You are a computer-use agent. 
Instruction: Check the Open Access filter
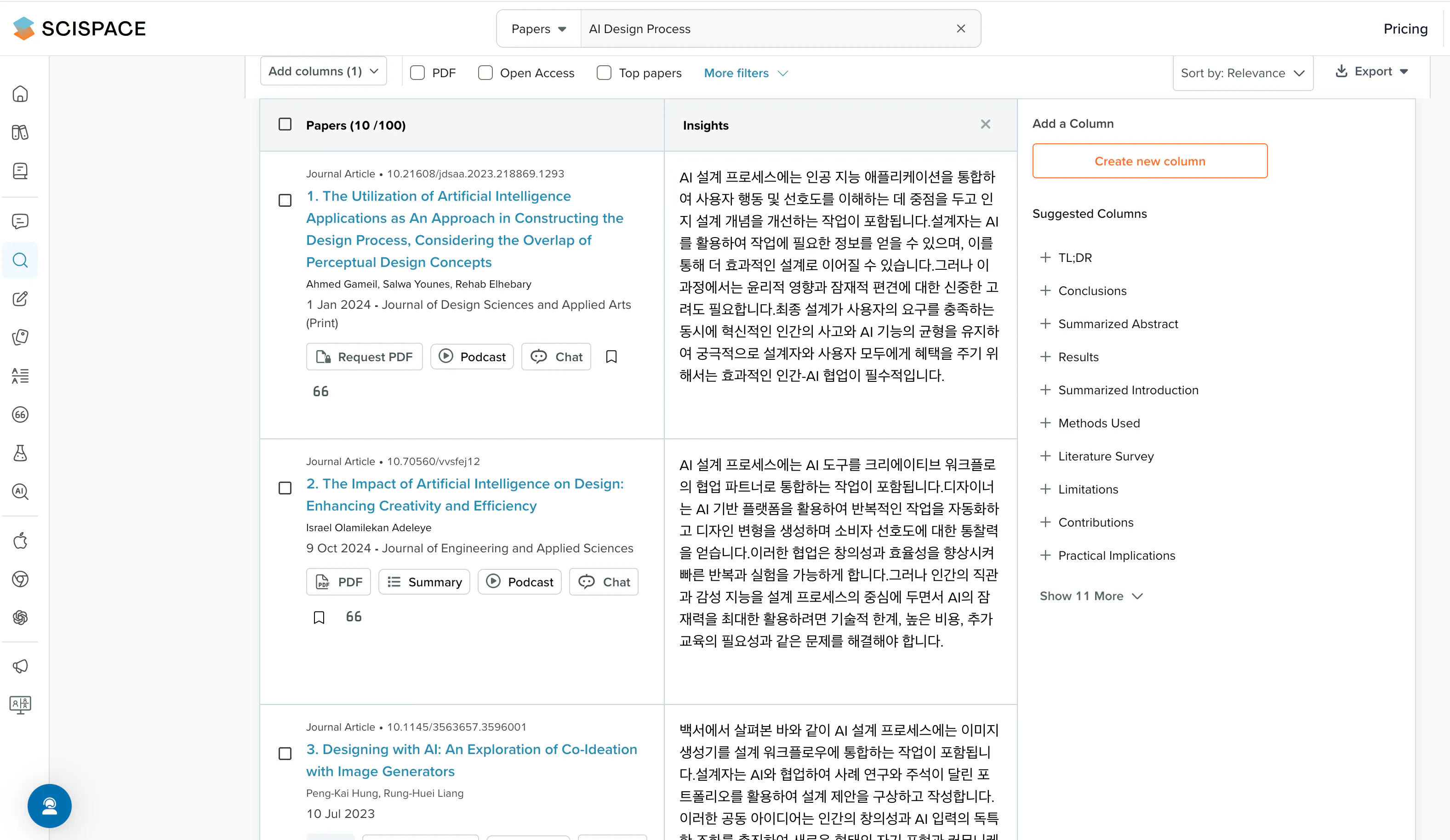pos(485,73)
